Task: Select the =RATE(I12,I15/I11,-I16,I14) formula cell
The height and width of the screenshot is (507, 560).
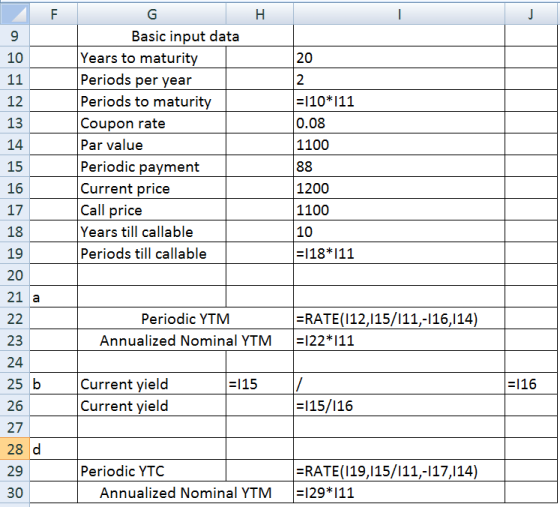Action: tap(399, 318)
